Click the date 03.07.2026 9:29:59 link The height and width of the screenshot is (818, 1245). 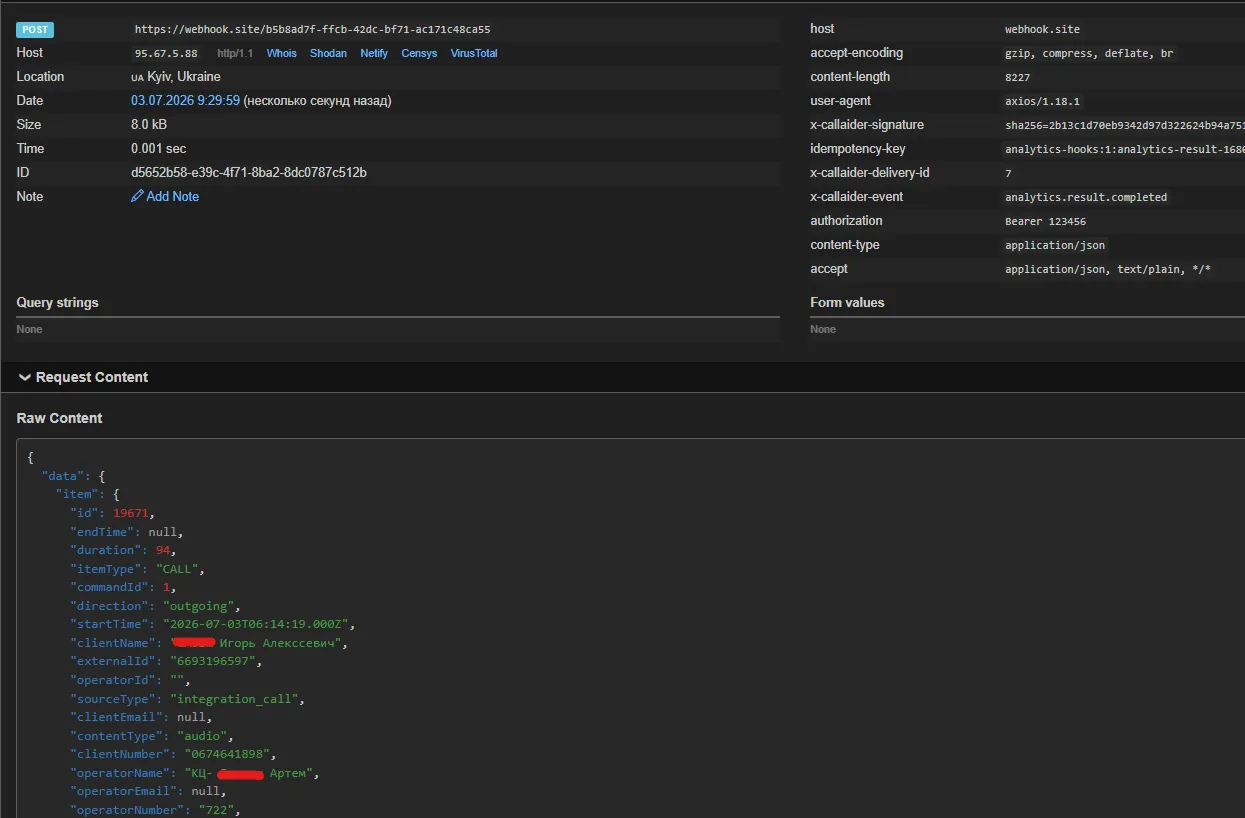point(185,101)
